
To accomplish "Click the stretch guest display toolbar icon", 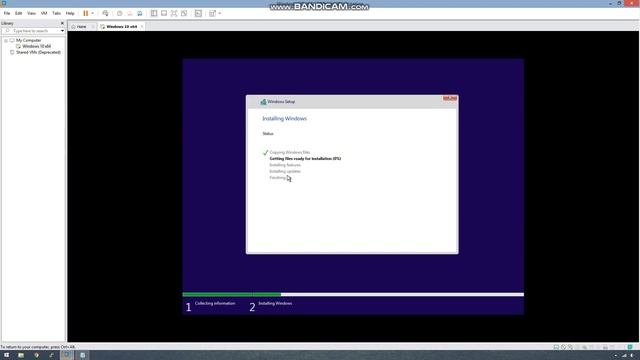I will click(212, 13).
